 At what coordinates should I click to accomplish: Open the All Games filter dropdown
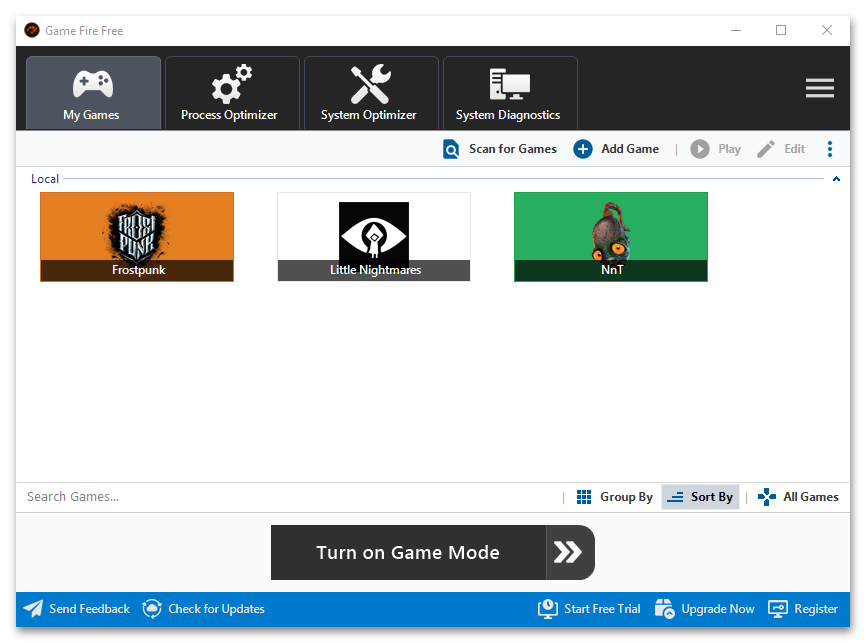(798, 497)
